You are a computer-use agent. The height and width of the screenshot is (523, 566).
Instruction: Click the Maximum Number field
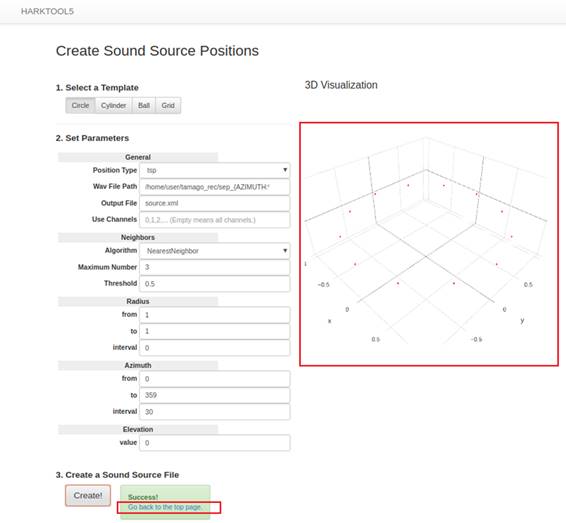tap(215, 267)
